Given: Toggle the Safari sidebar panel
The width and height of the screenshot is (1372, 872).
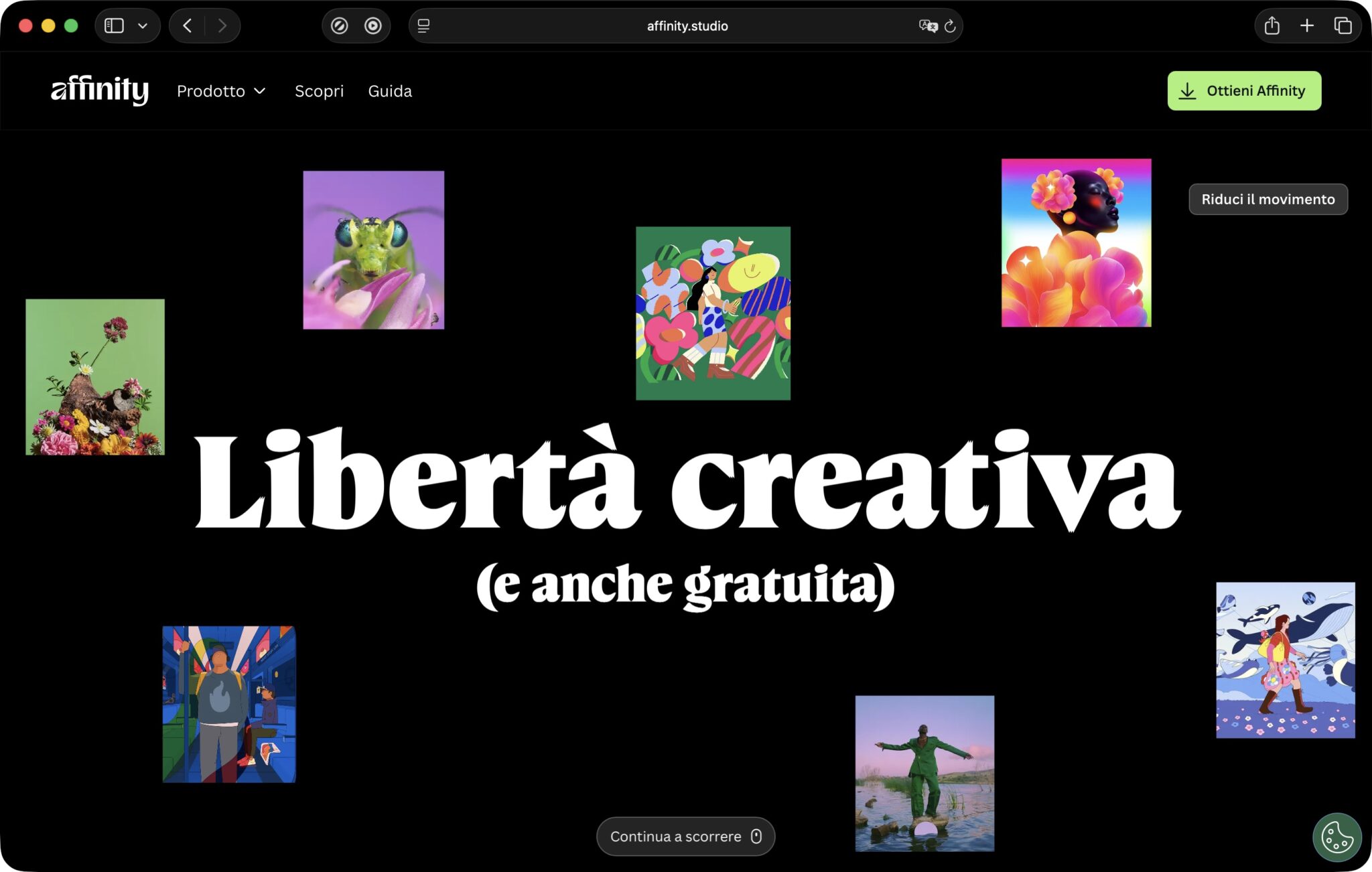Looking at the screenshot, I should point(113,25).
